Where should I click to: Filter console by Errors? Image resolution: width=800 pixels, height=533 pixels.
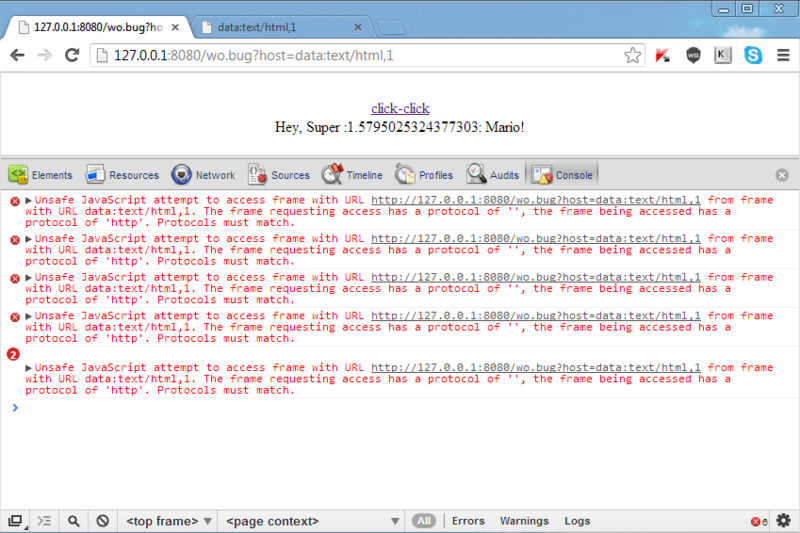tap(468, 521)
